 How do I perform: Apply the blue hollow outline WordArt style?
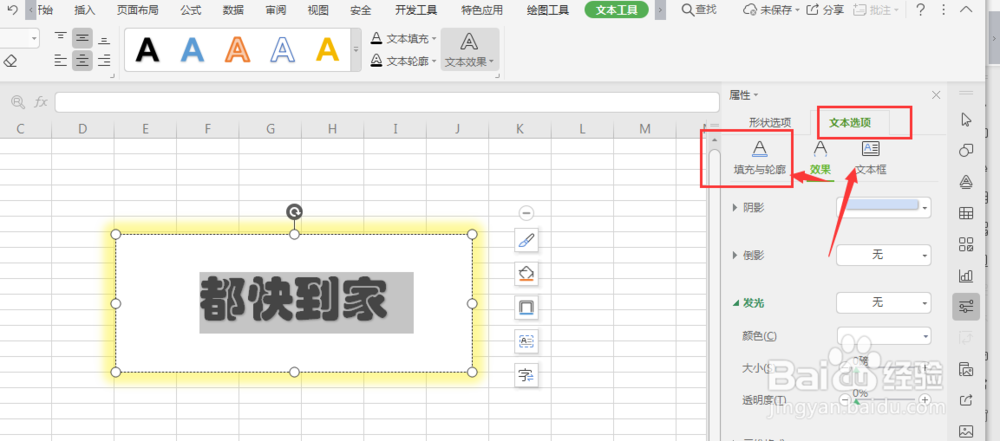pos(283,50)
